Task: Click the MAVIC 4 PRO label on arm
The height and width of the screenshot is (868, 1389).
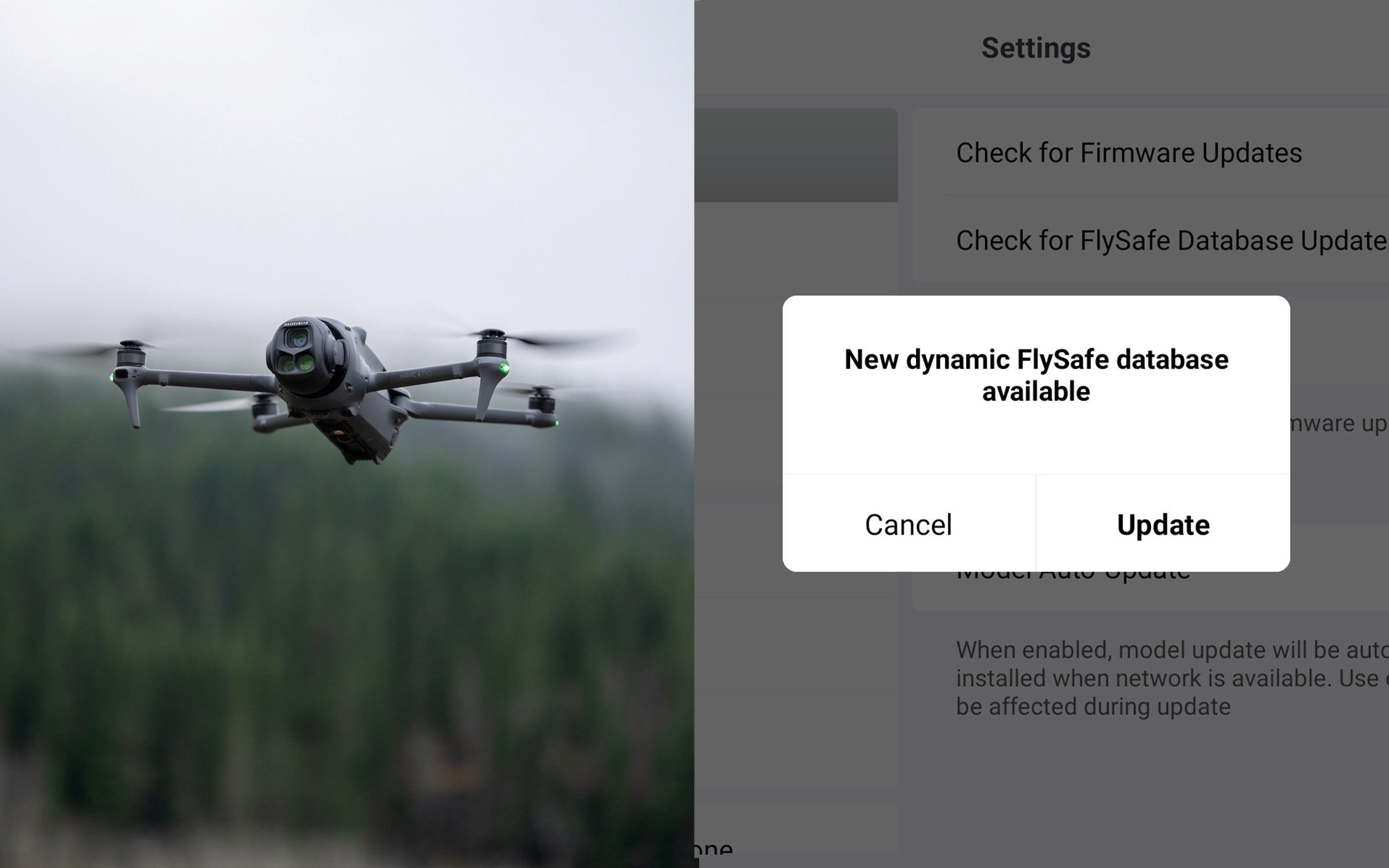Action: pyautogui.click(x=416, y=376)
